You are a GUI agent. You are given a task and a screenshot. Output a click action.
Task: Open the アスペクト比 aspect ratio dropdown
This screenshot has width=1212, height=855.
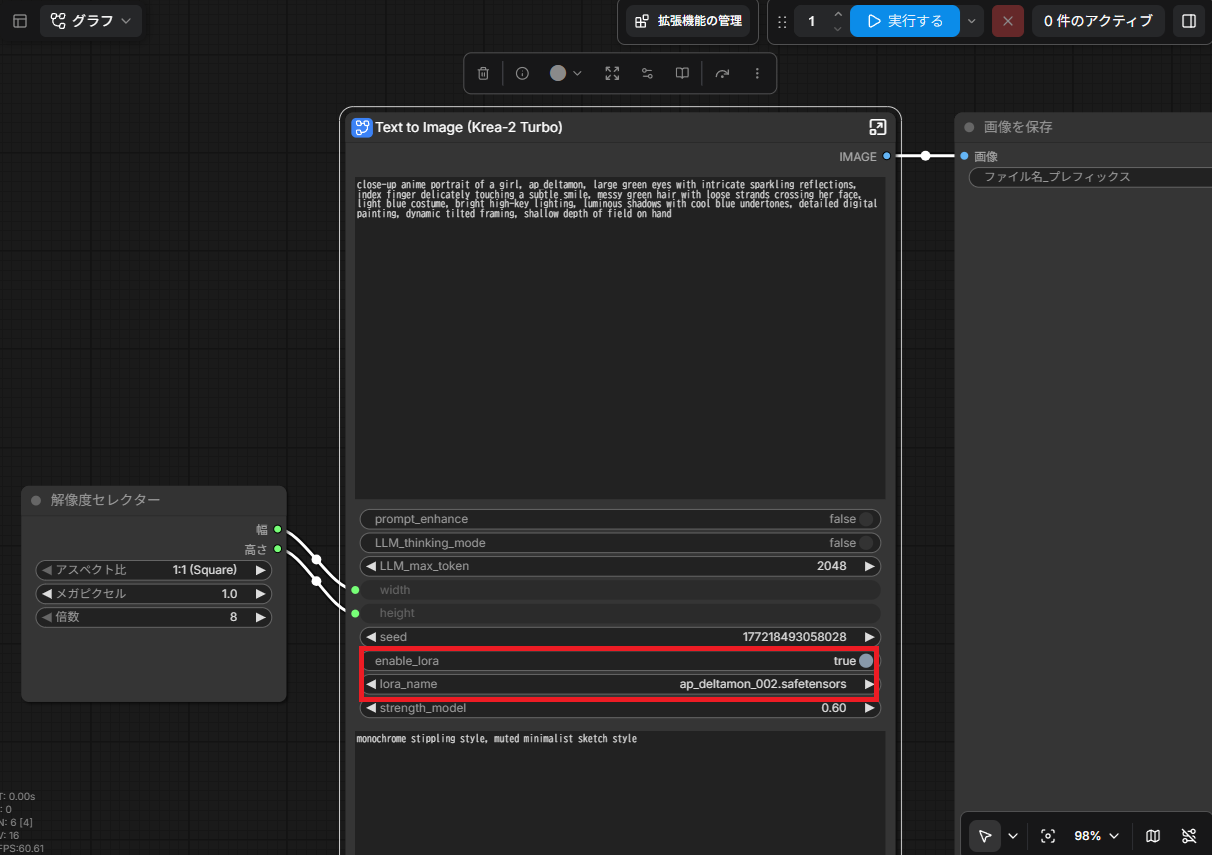[153, 570]
